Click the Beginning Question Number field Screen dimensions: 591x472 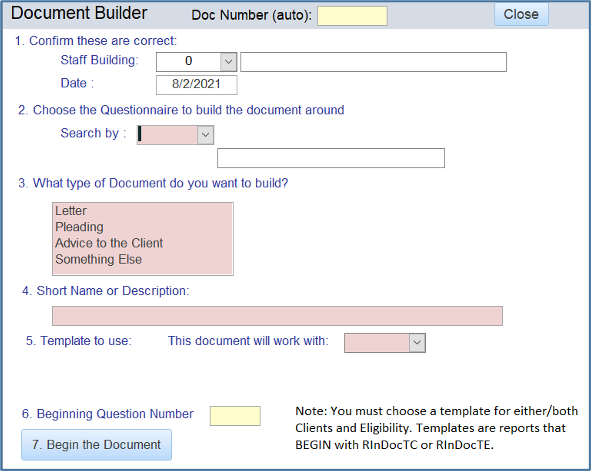click(235, 416)
